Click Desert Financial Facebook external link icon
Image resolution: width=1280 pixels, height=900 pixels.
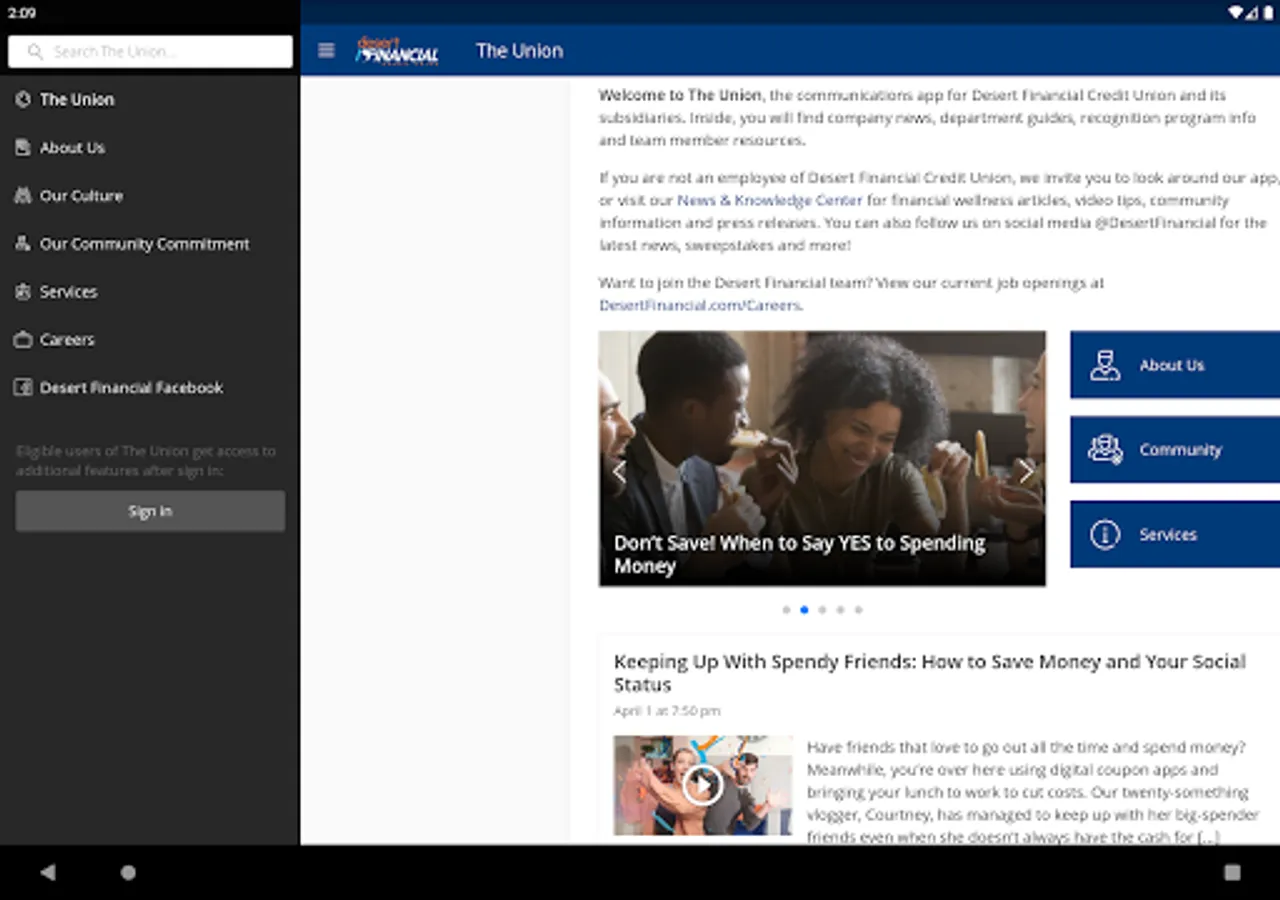(23, 387)
